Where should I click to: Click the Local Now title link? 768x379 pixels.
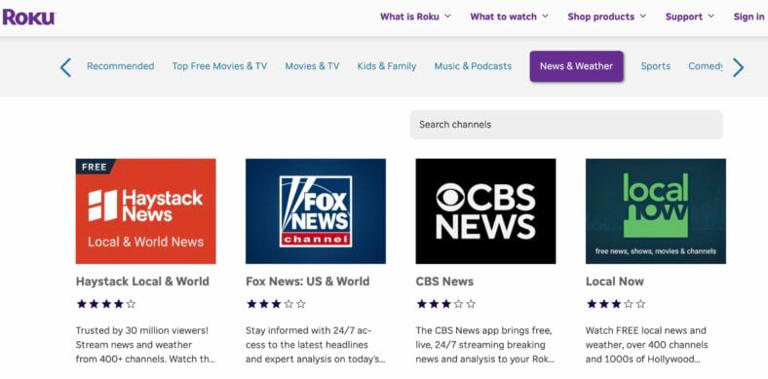click(x=615, y=282)
